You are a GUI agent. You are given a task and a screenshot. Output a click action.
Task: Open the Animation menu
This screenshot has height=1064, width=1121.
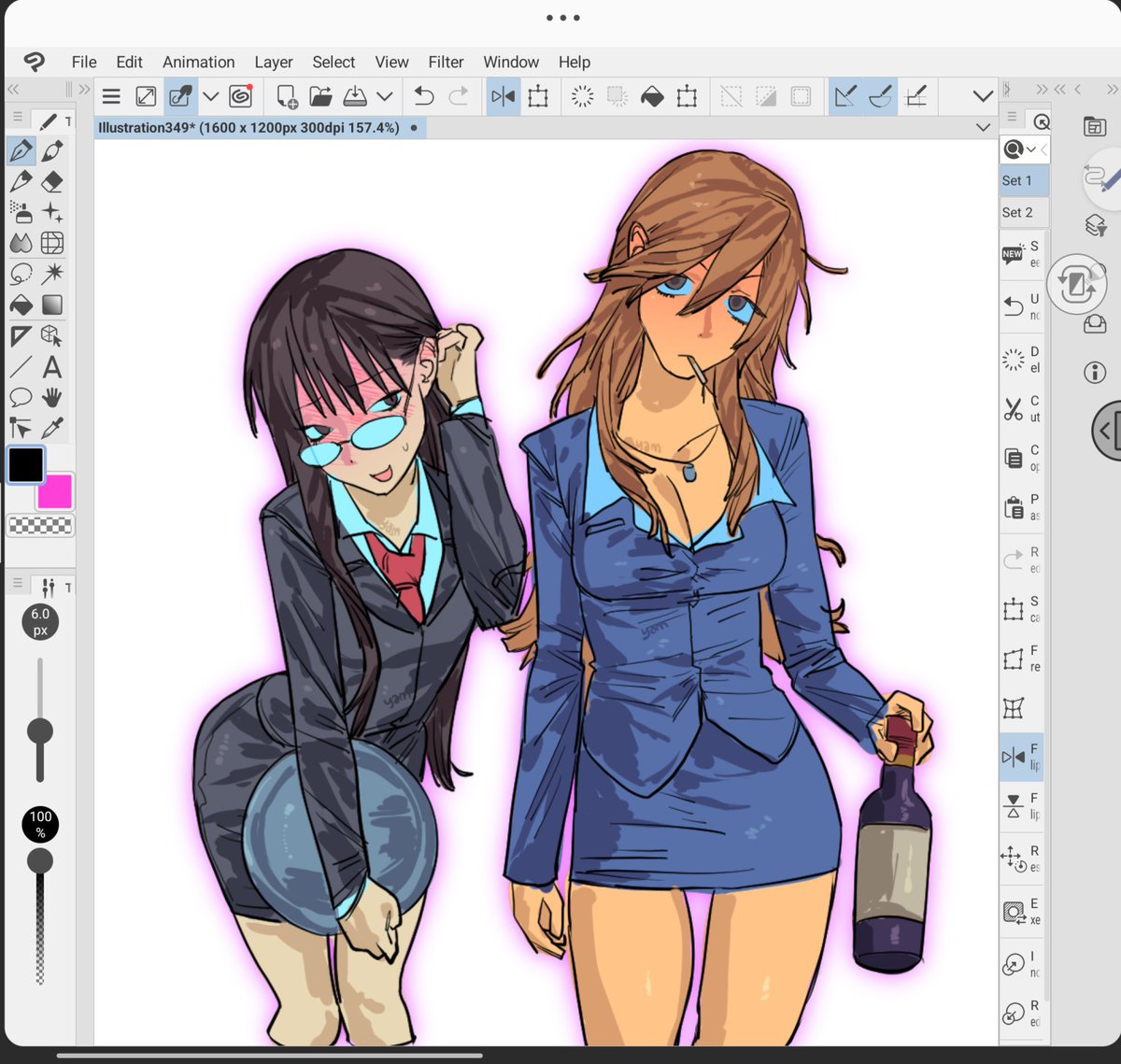point(199,62)
